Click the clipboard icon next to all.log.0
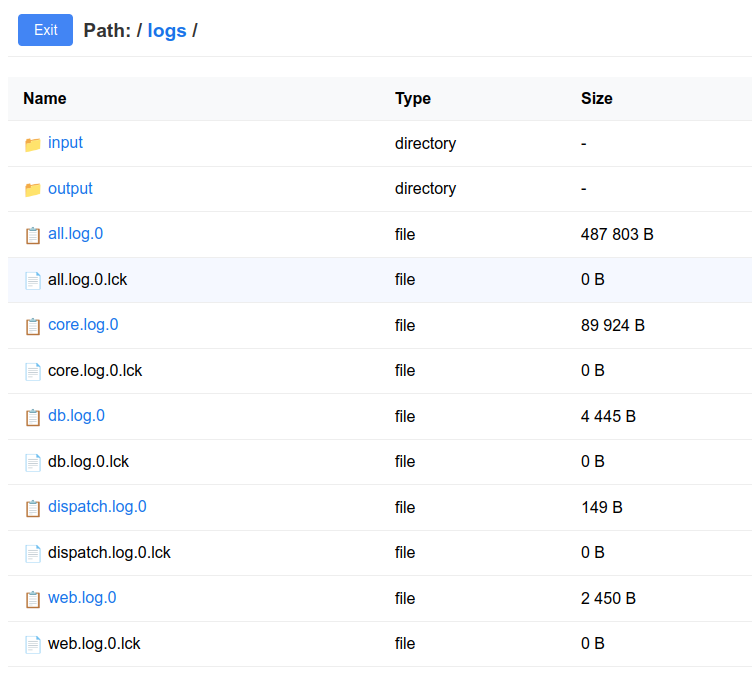Viewport: 754px width, 673px height. (x=33, y=235)
